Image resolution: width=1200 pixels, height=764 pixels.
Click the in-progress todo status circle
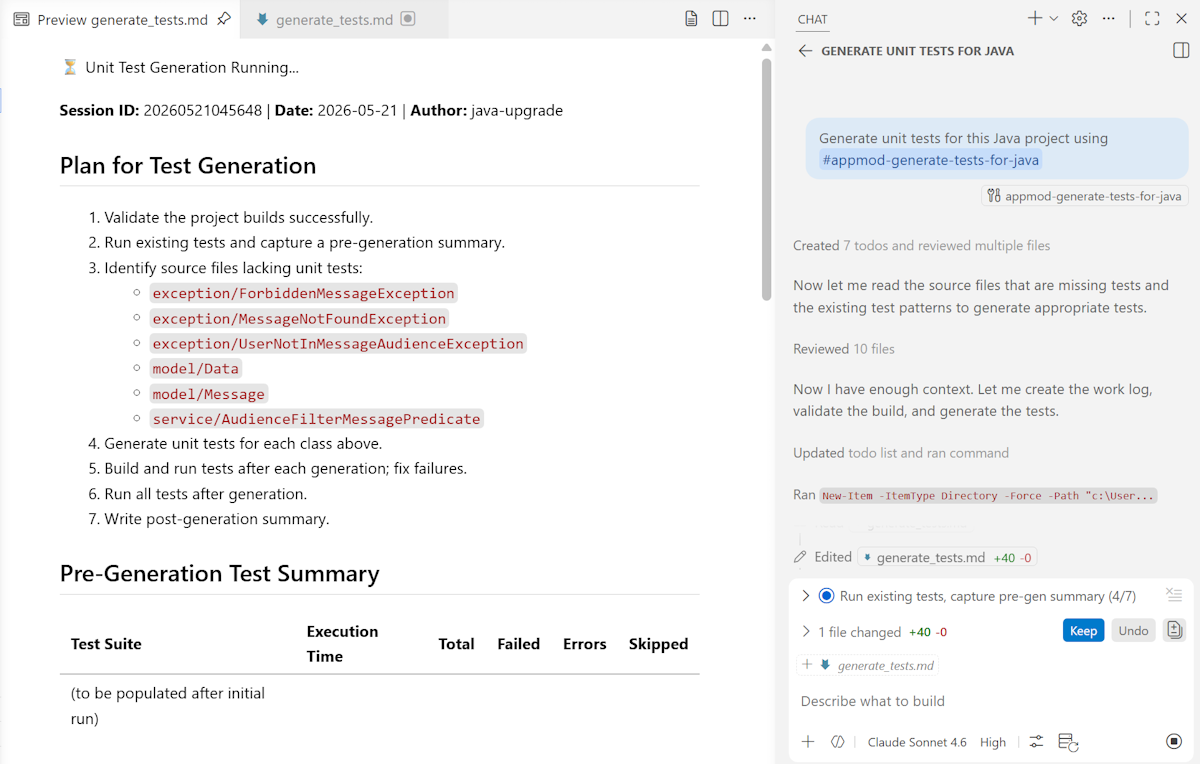point(826,596)
